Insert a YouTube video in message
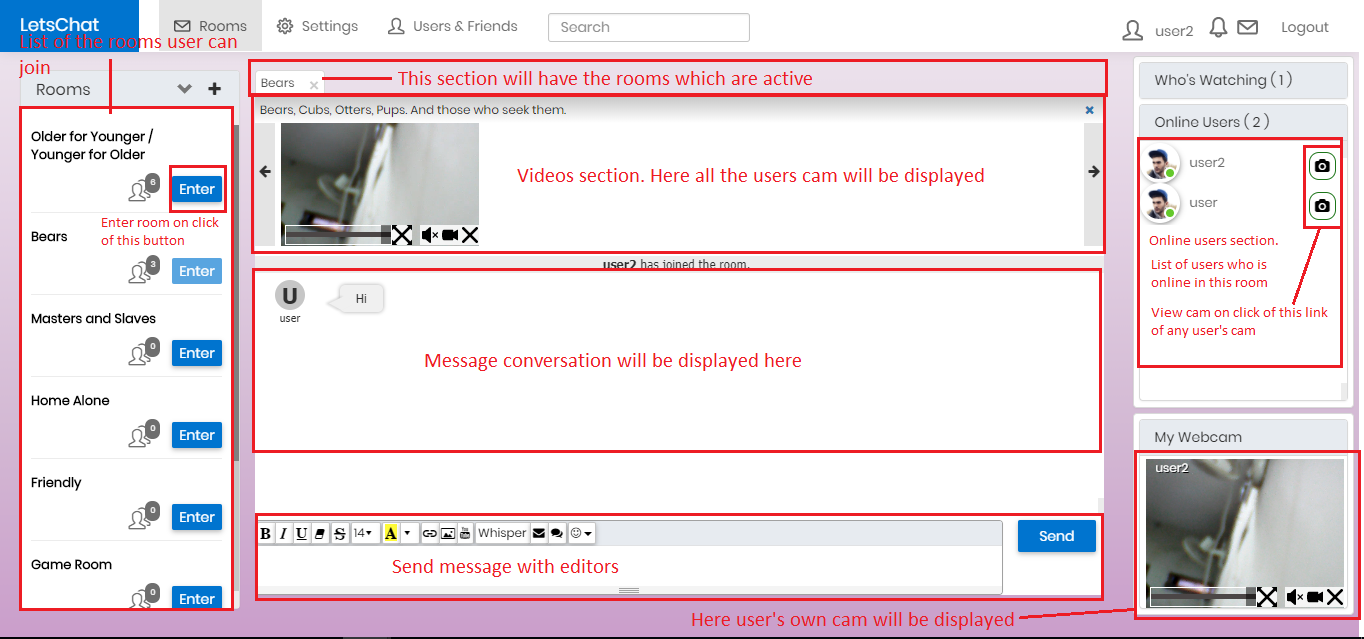This screenshot has width=1364, height=639. (x=465, y=534)
